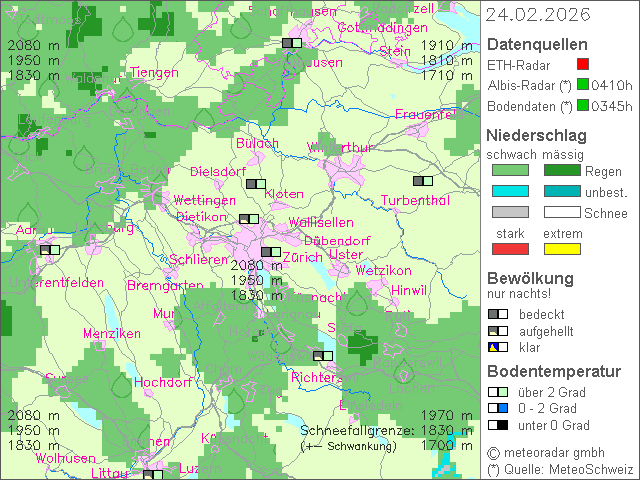Click the 'meteoradar gmbh' copyright text
Viewport: 640px width, 480px height.
pos(559,453)
